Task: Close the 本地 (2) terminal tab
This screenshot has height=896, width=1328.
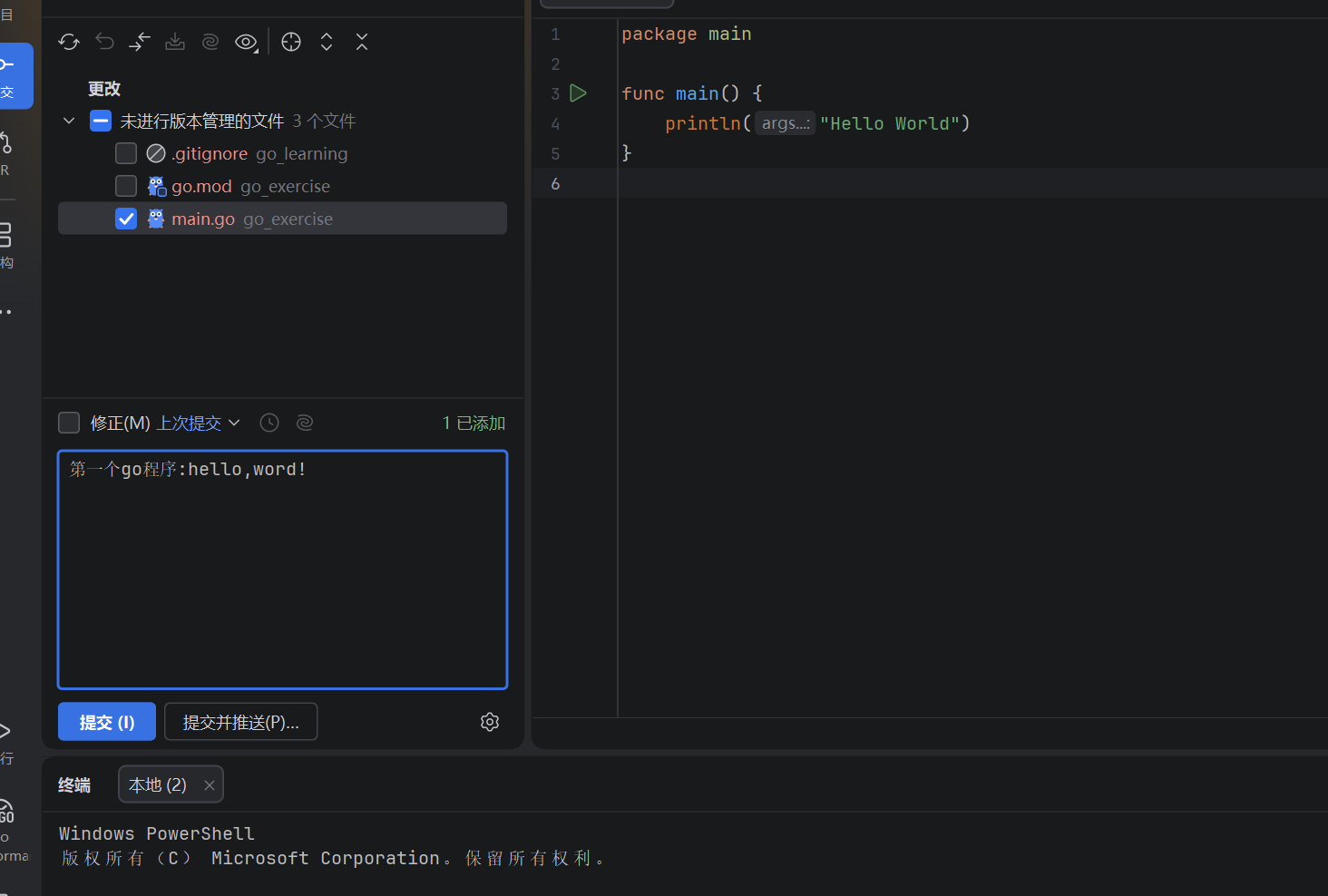Action: click(x=210, y=785)
